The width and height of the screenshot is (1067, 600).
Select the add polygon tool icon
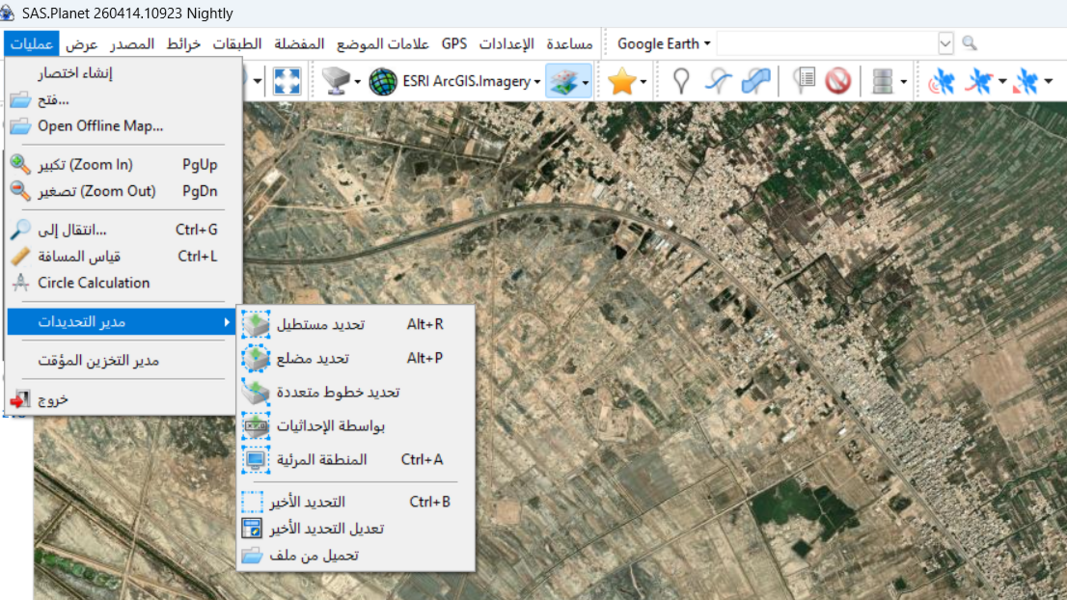pyautogui.click(x=756, y=81)
